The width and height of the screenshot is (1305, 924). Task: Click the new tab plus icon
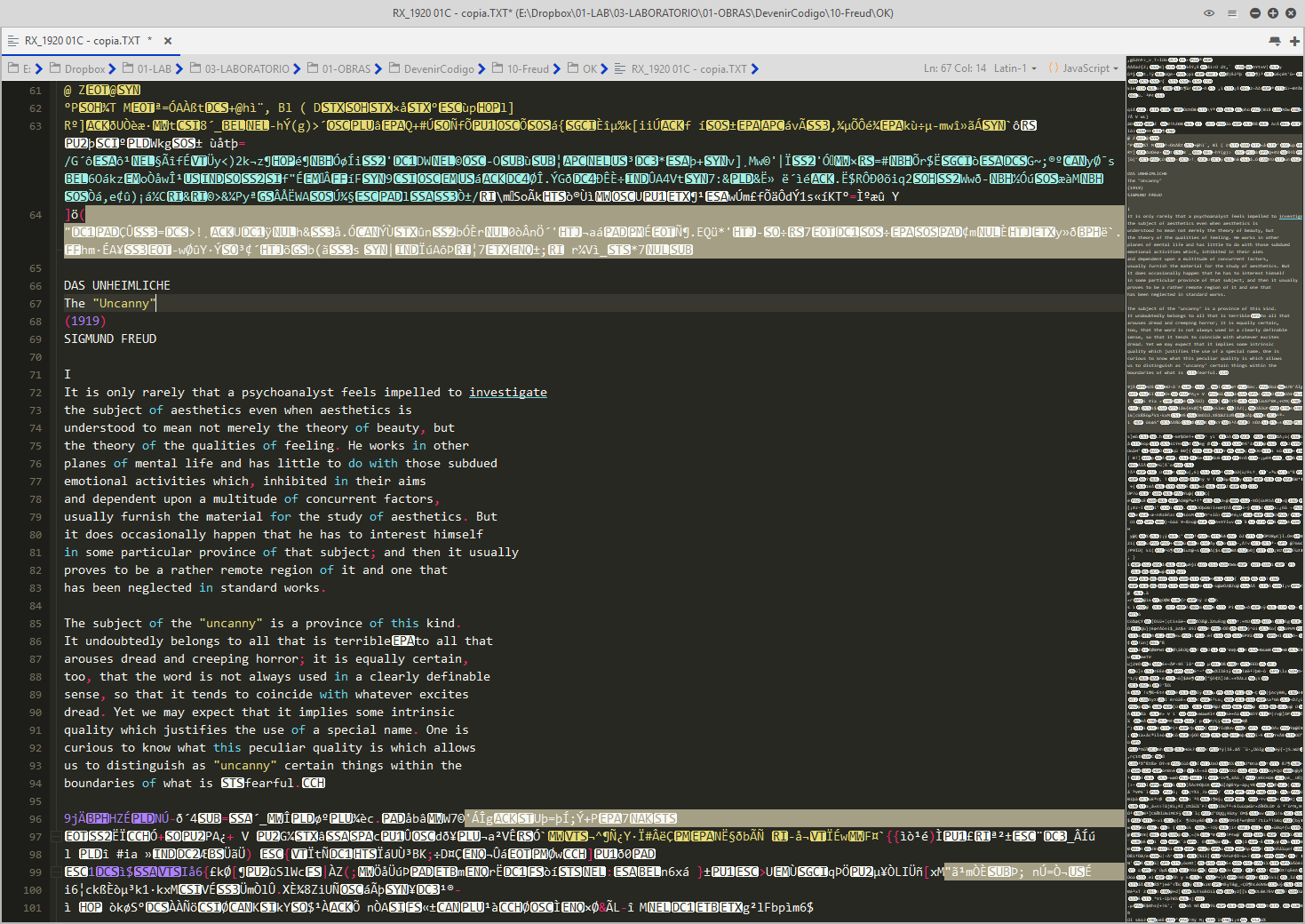[1294, 41]
